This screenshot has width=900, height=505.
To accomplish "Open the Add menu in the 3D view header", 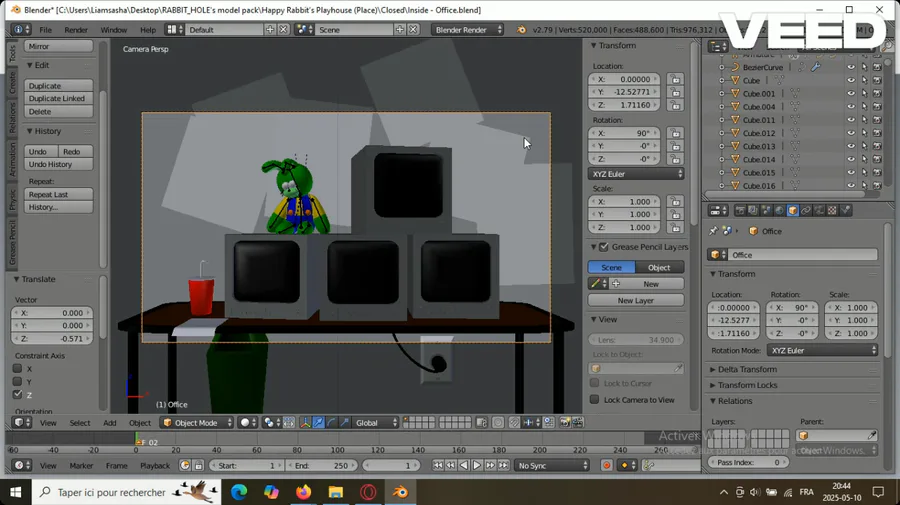I will click(110, 423).
